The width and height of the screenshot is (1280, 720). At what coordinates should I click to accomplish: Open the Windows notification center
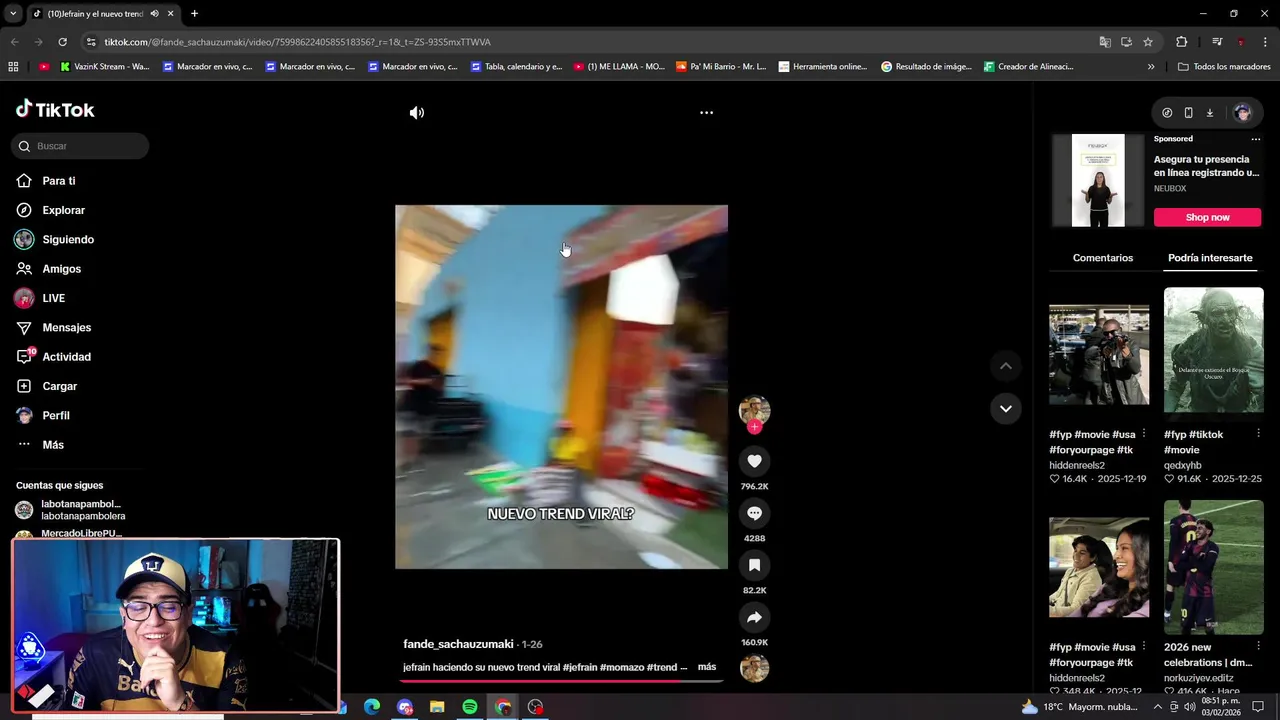point(1258,707)
